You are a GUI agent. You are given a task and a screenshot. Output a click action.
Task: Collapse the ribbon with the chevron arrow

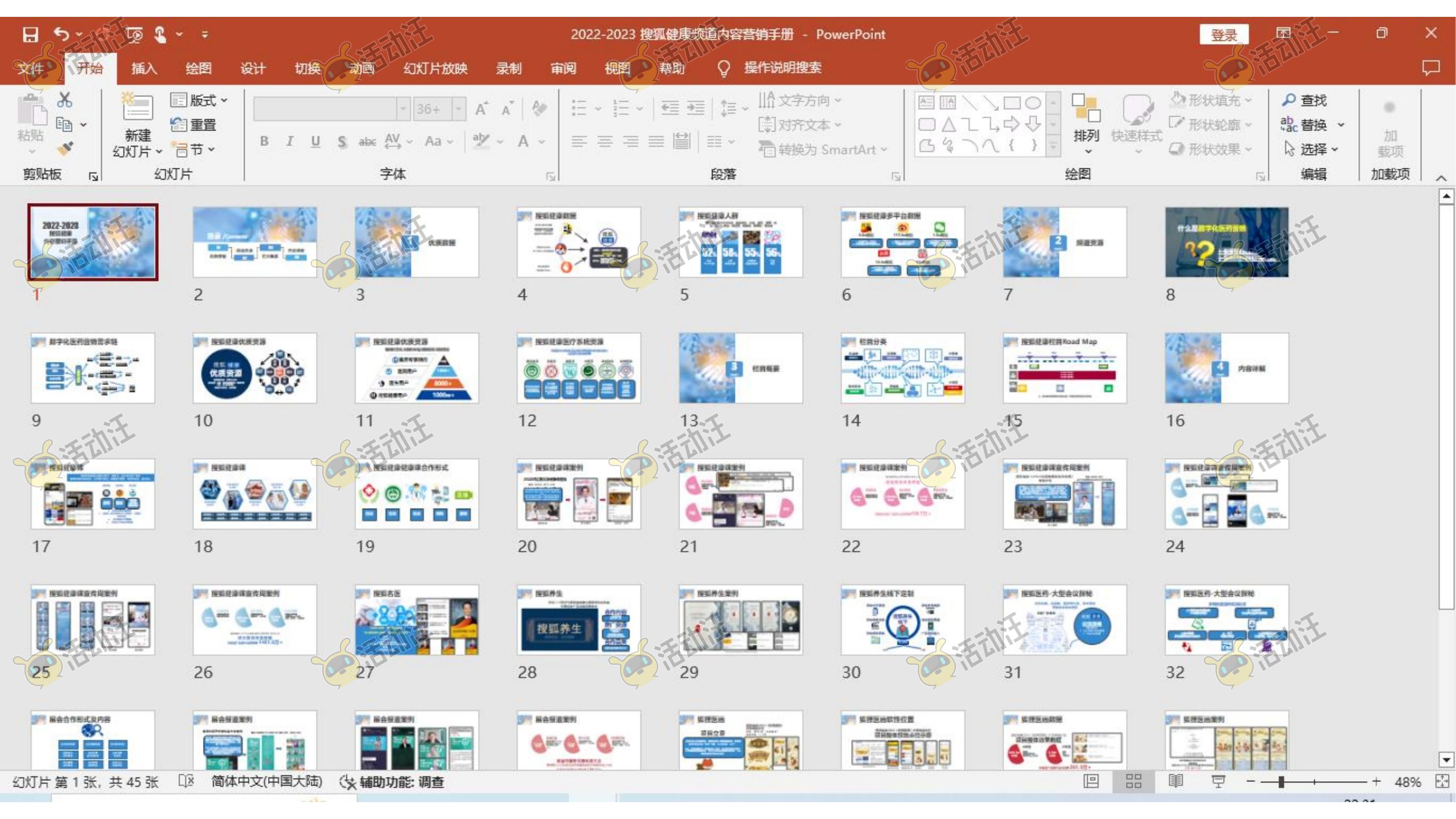click(1441, 178)
